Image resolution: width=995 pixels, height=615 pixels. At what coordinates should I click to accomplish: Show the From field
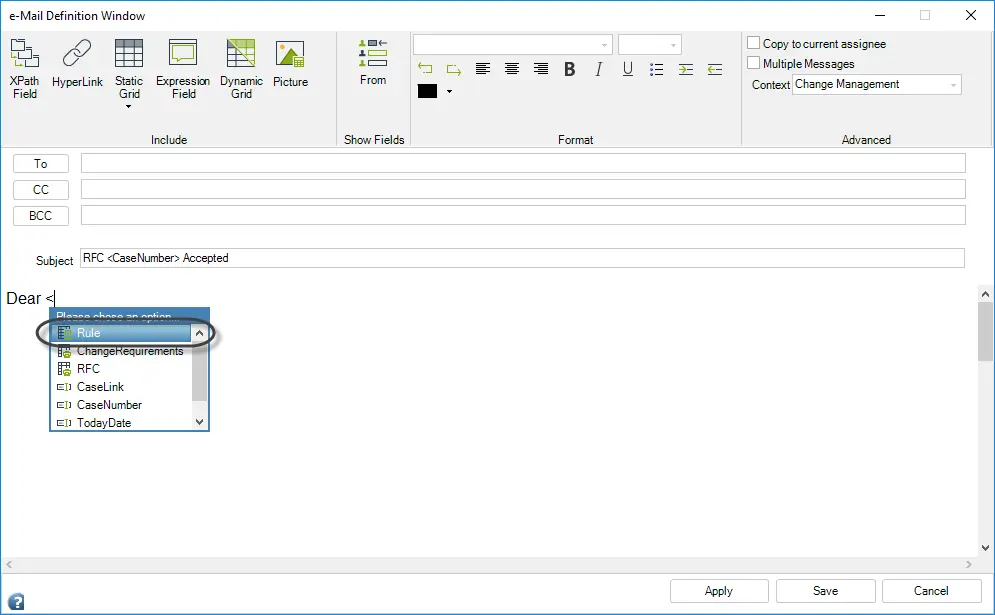[x=373, y=62]
